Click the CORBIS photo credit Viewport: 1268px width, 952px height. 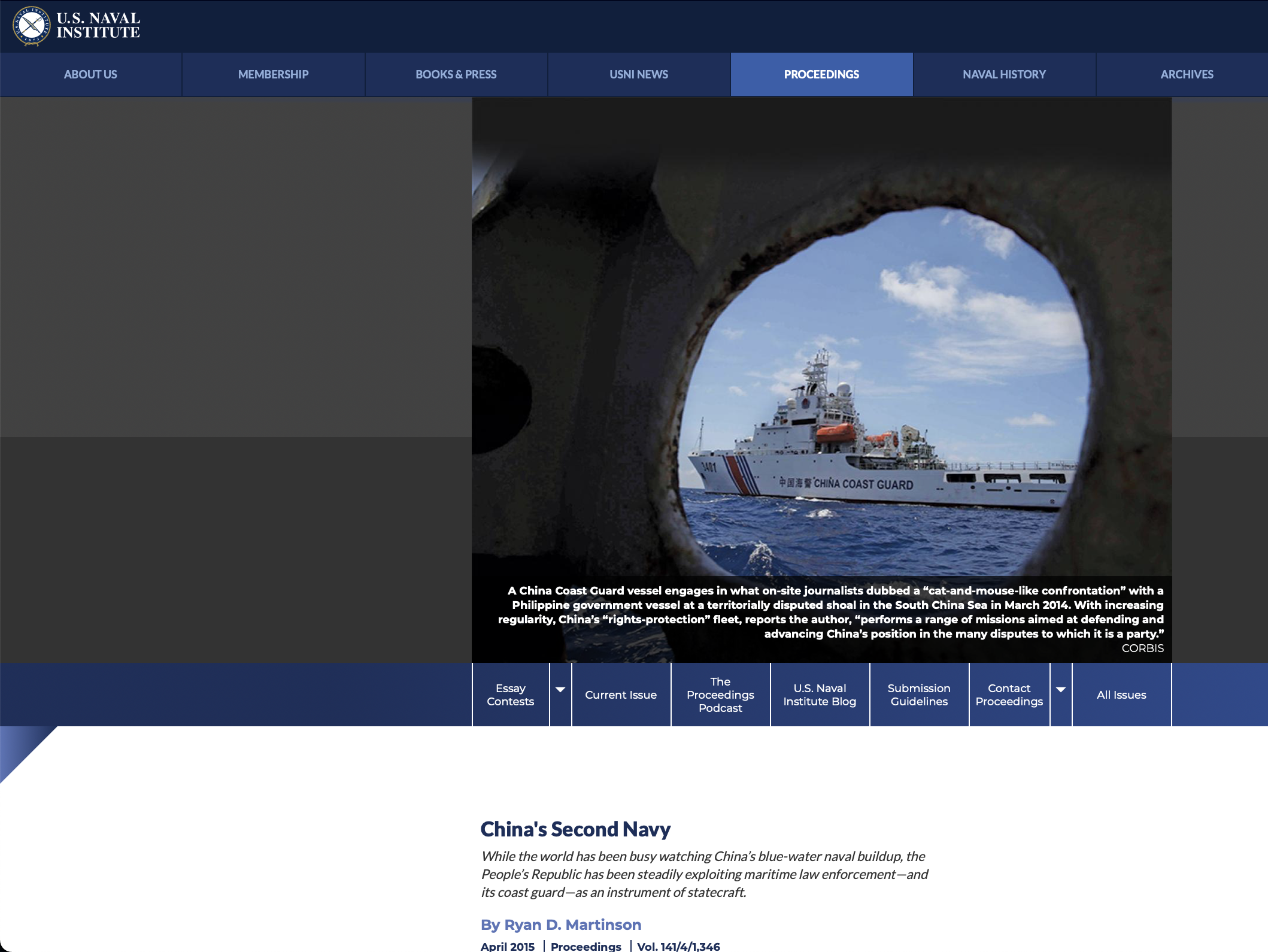(x=1142, y=648)
